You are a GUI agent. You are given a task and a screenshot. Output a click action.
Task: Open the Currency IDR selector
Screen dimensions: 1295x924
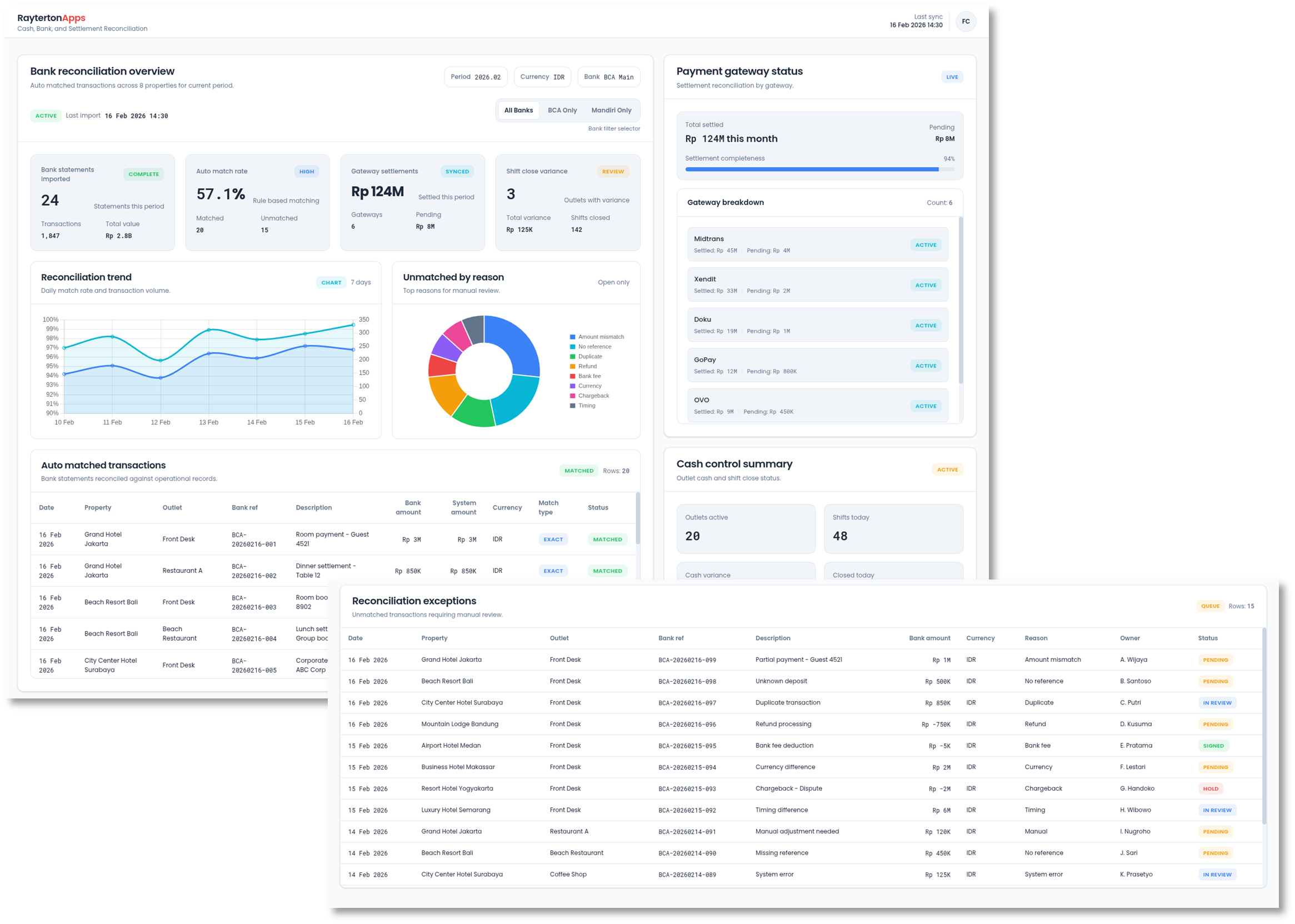click(x=542, y=77)
